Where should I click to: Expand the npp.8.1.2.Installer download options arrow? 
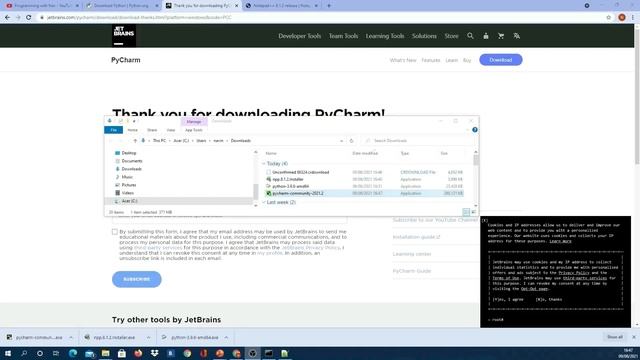pyautogui.click(x=148, y=338)
